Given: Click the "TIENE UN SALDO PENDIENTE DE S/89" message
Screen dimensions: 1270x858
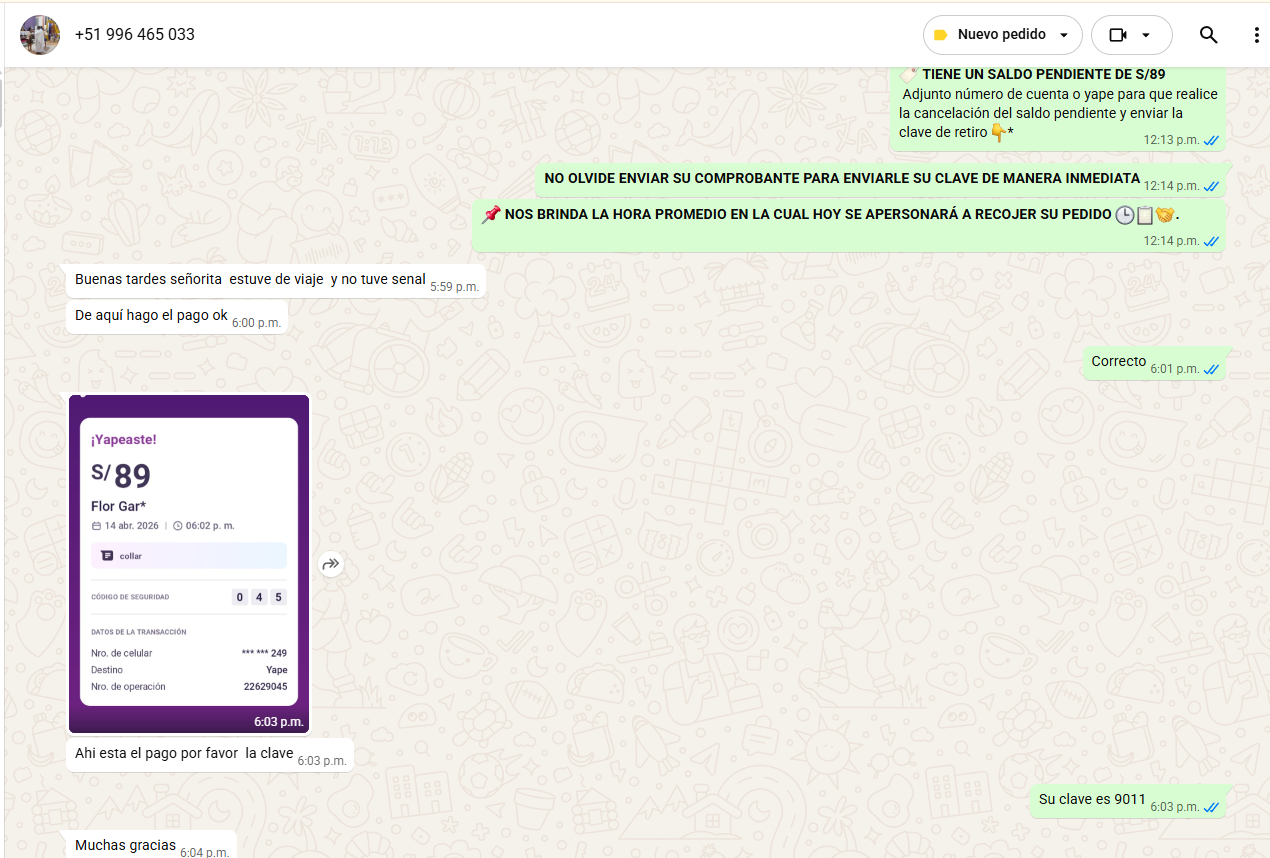Looking at the screenshot, I should pos(1043,74).
